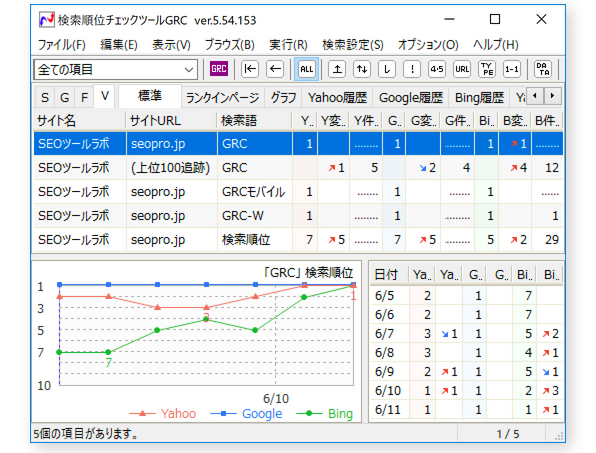Switch to the G view tab

point(65,98)
